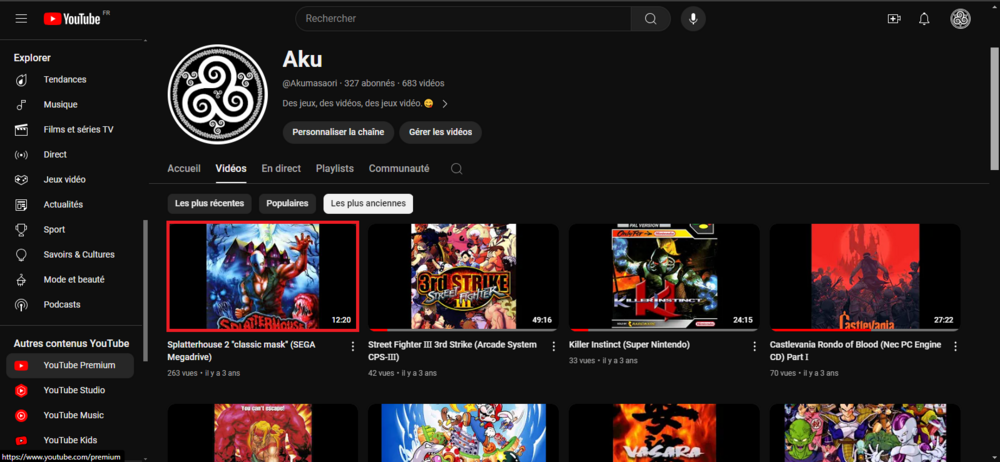Filter videos by Populaires
This screenshot has height=462, width=1000.
click(x=287, y=204)
